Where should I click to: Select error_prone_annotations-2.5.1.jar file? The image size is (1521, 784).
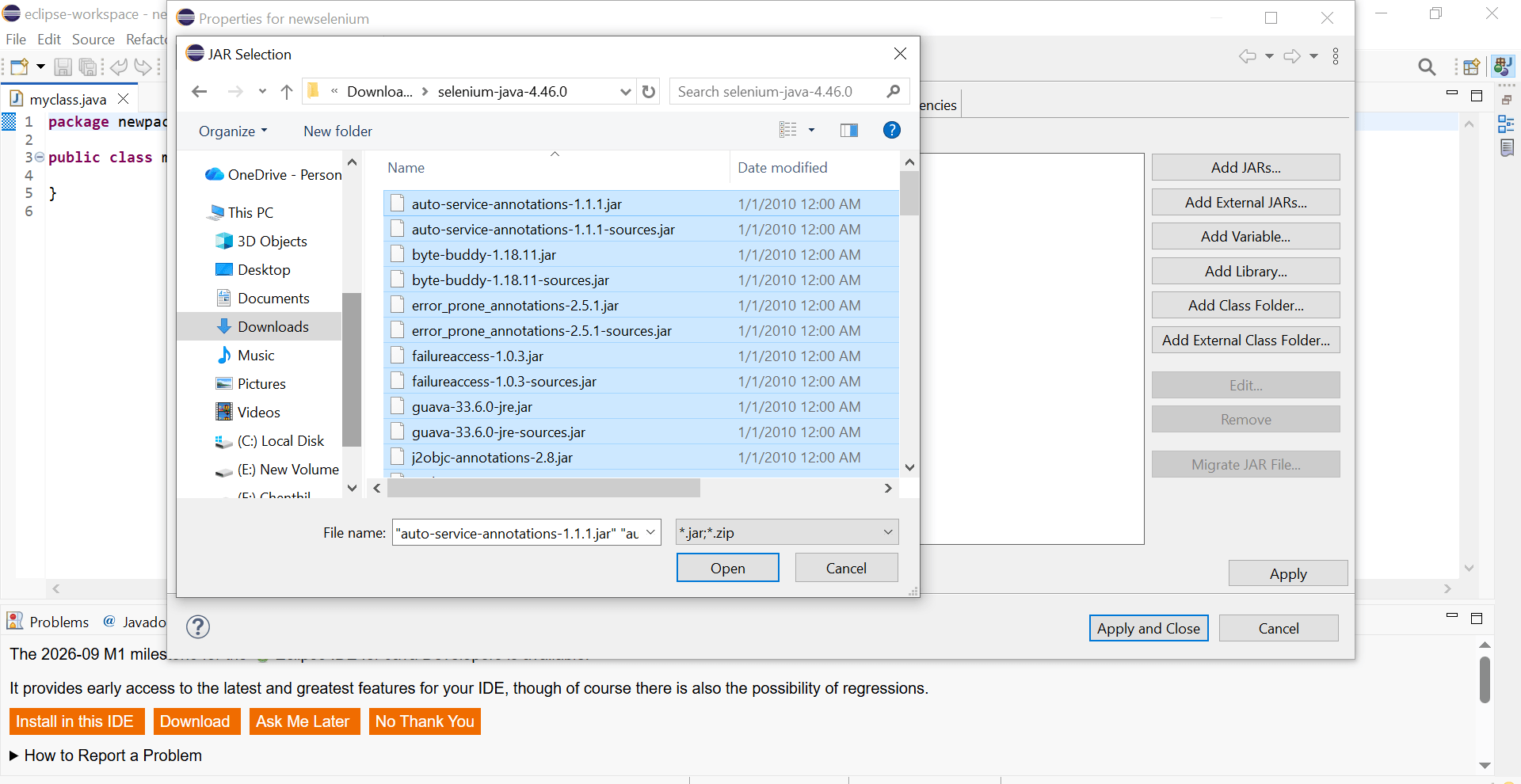[x=641, y=306]
